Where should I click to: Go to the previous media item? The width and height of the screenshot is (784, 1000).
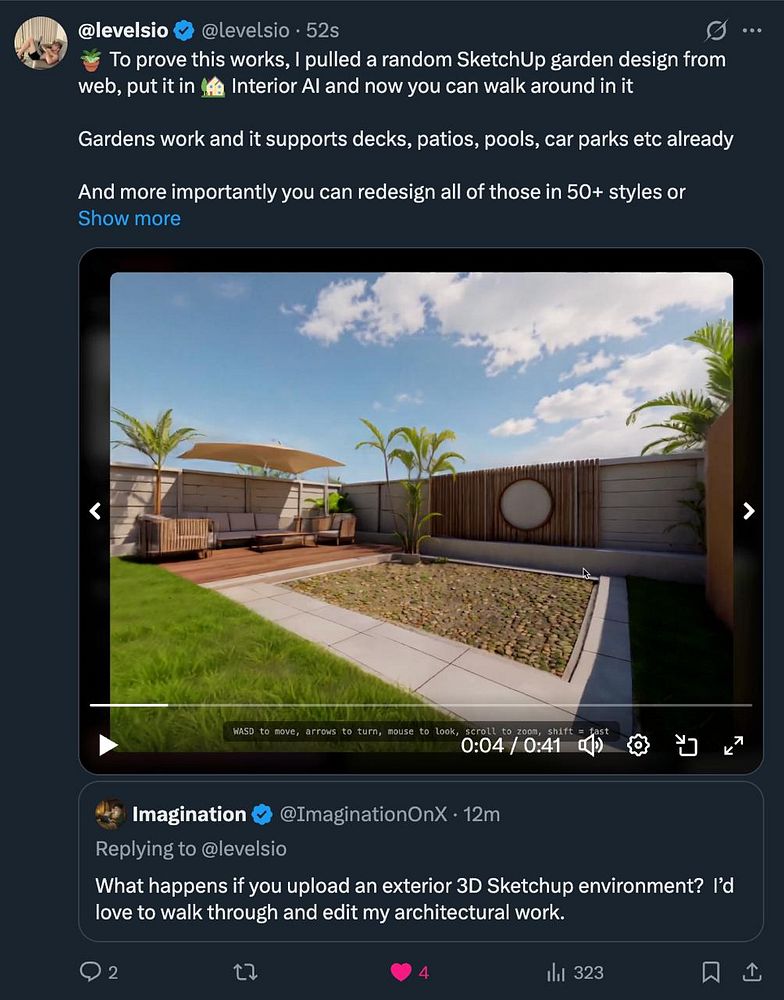tap(95, 511)
